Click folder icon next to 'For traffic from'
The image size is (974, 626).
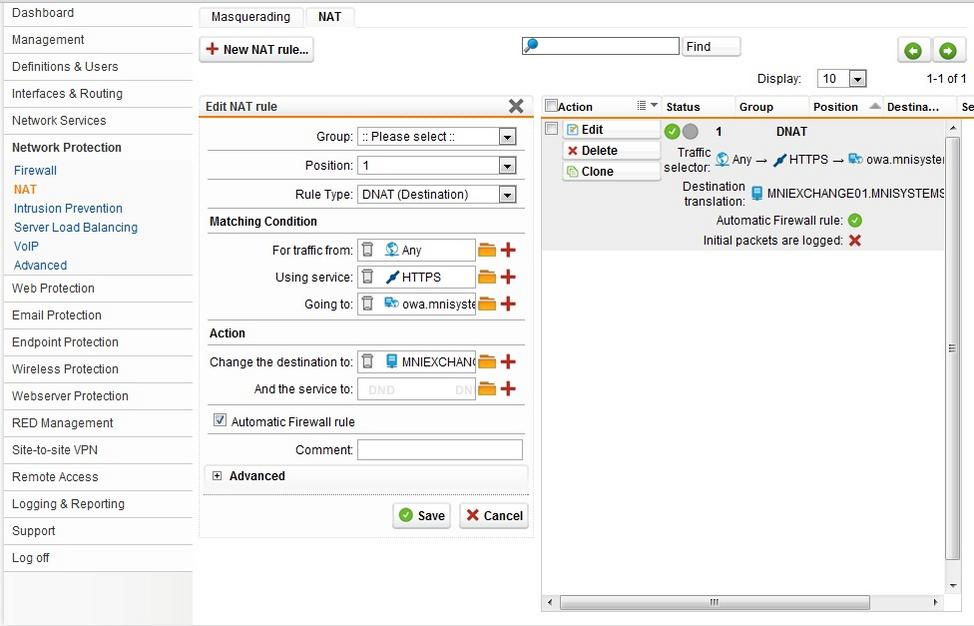(487, 250)
